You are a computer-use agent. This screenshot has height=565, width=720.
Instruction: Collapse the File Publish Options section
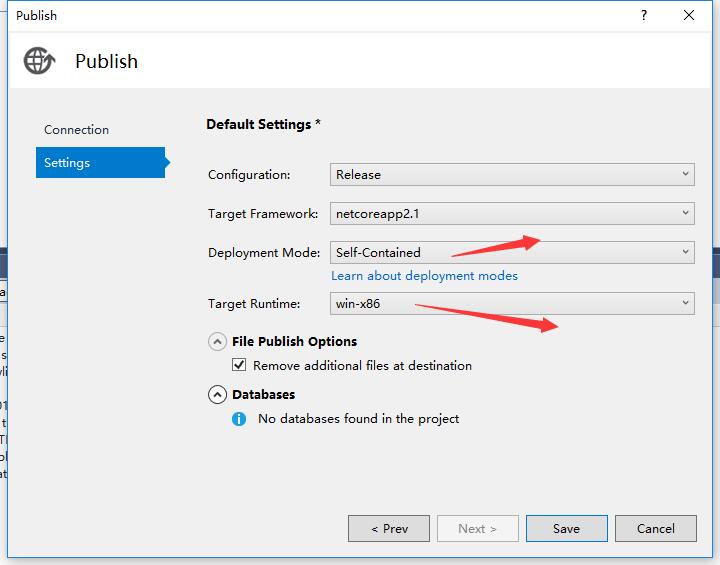pyautogui.click(x=217, y=342)
